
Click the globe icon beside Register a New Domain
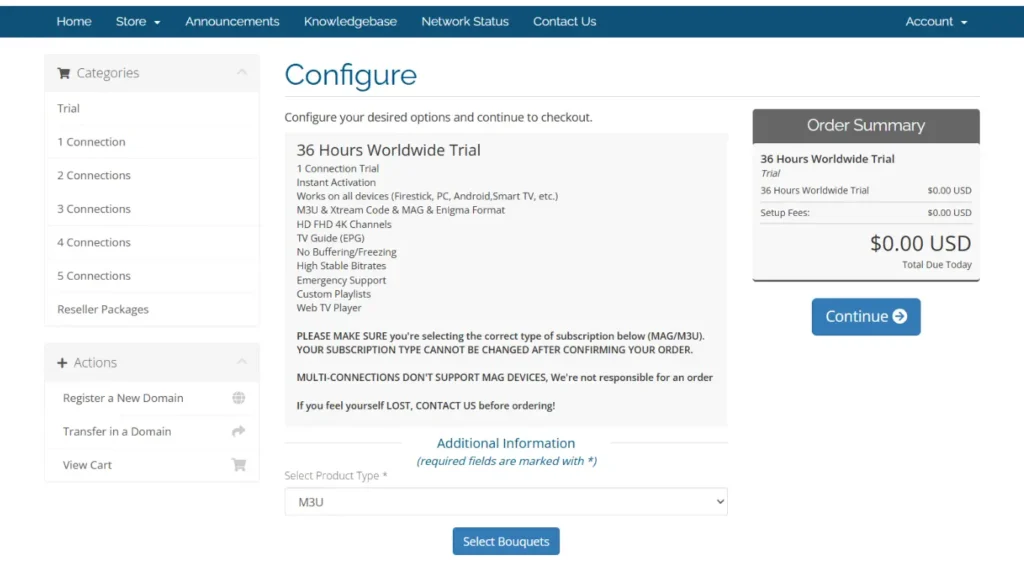tap(238, 398)
